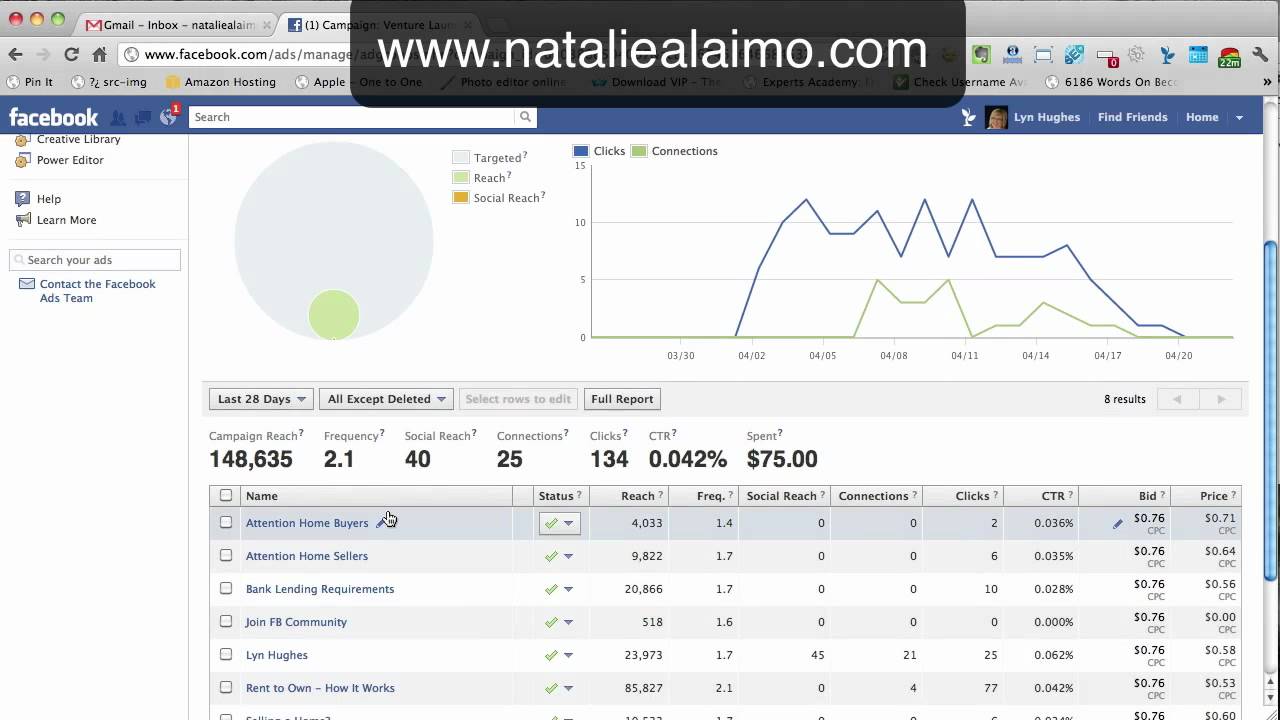The image size is (1280, 720).
Task: Click the search magnifier button
Action: (525, 117)
